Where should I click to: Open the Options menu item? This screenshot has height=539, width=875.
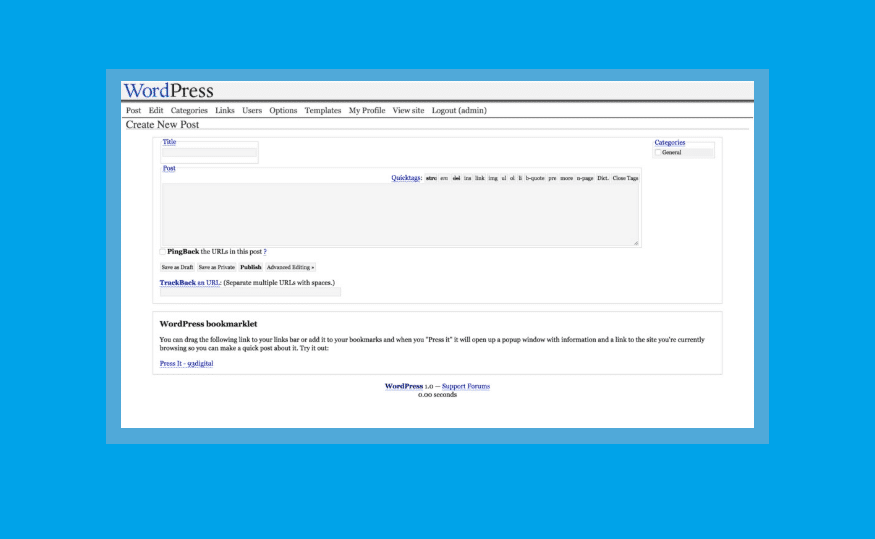click(x=283, y=110)
